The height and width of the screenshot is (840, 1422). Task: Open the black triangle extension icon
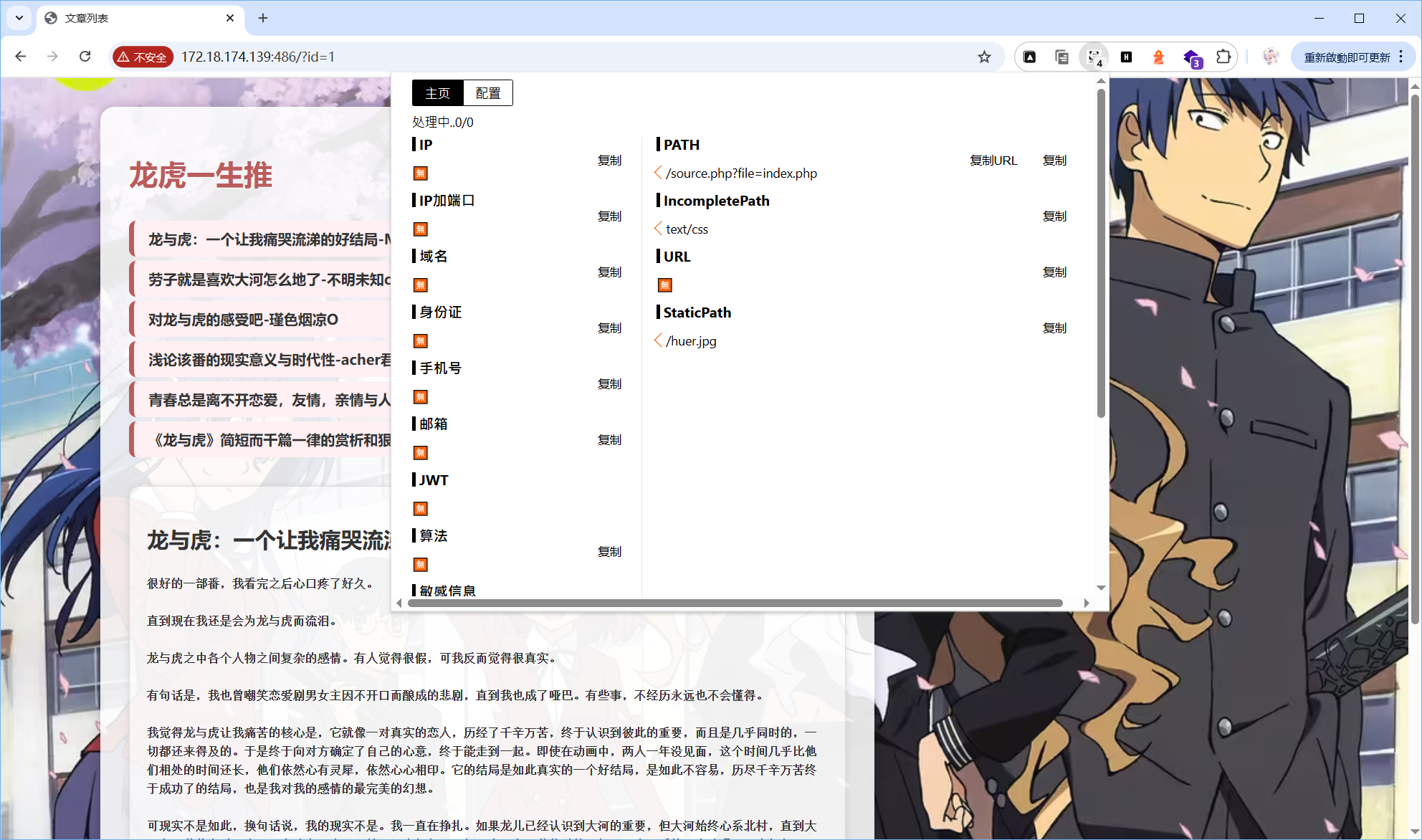[1029, 57]
